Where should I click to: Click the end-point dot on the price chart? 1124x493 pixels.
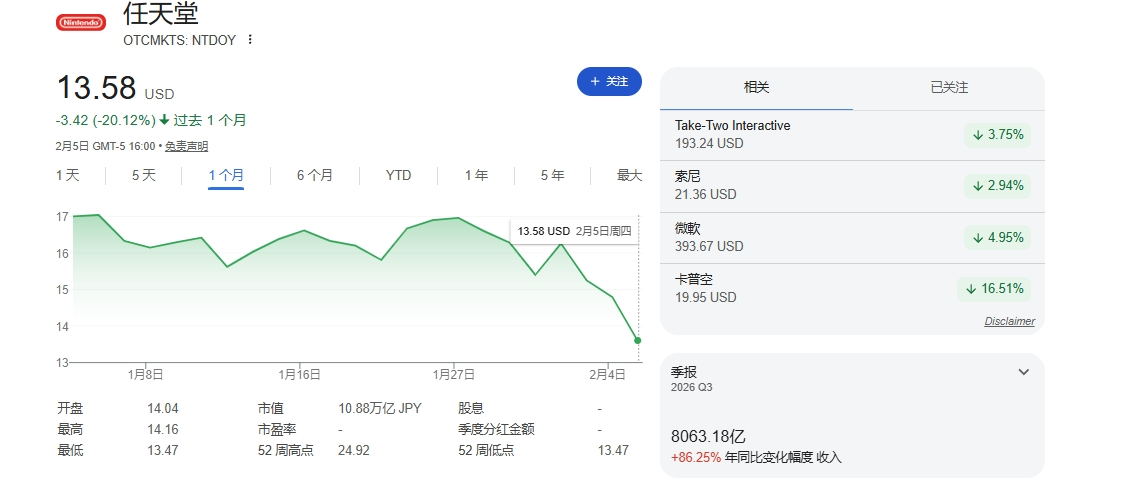637,341
